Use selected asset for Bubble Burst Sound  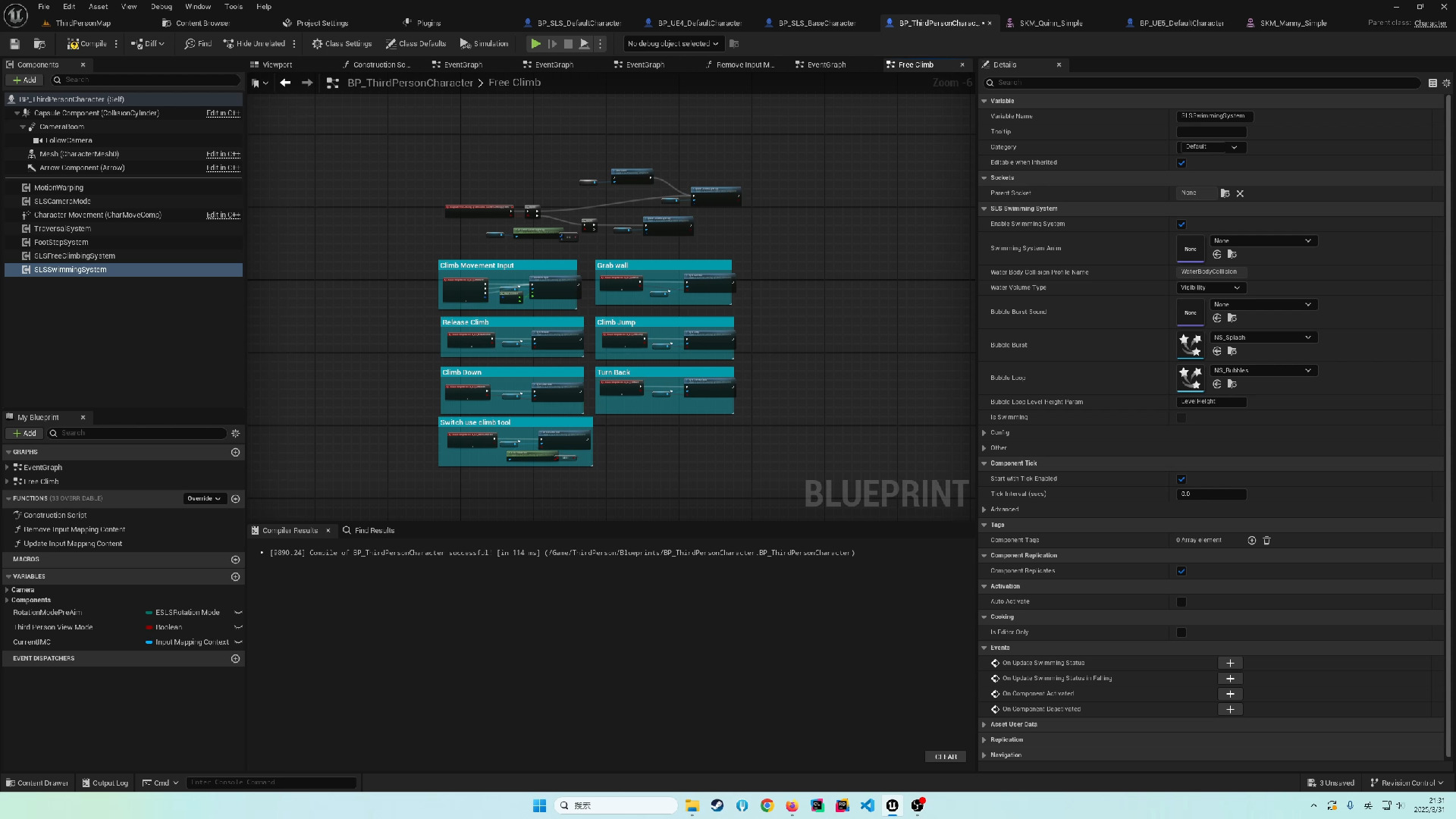click(1217, 318)
